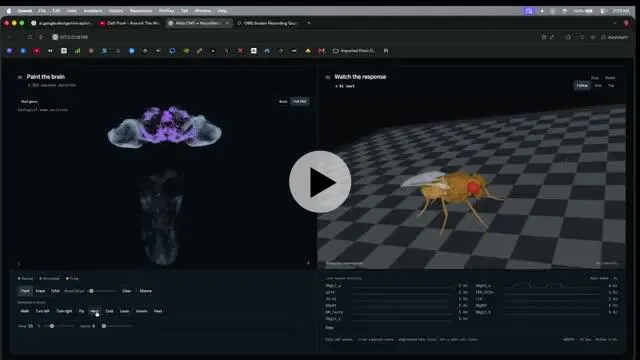Adjust the right slider in the bottom row

117,326
